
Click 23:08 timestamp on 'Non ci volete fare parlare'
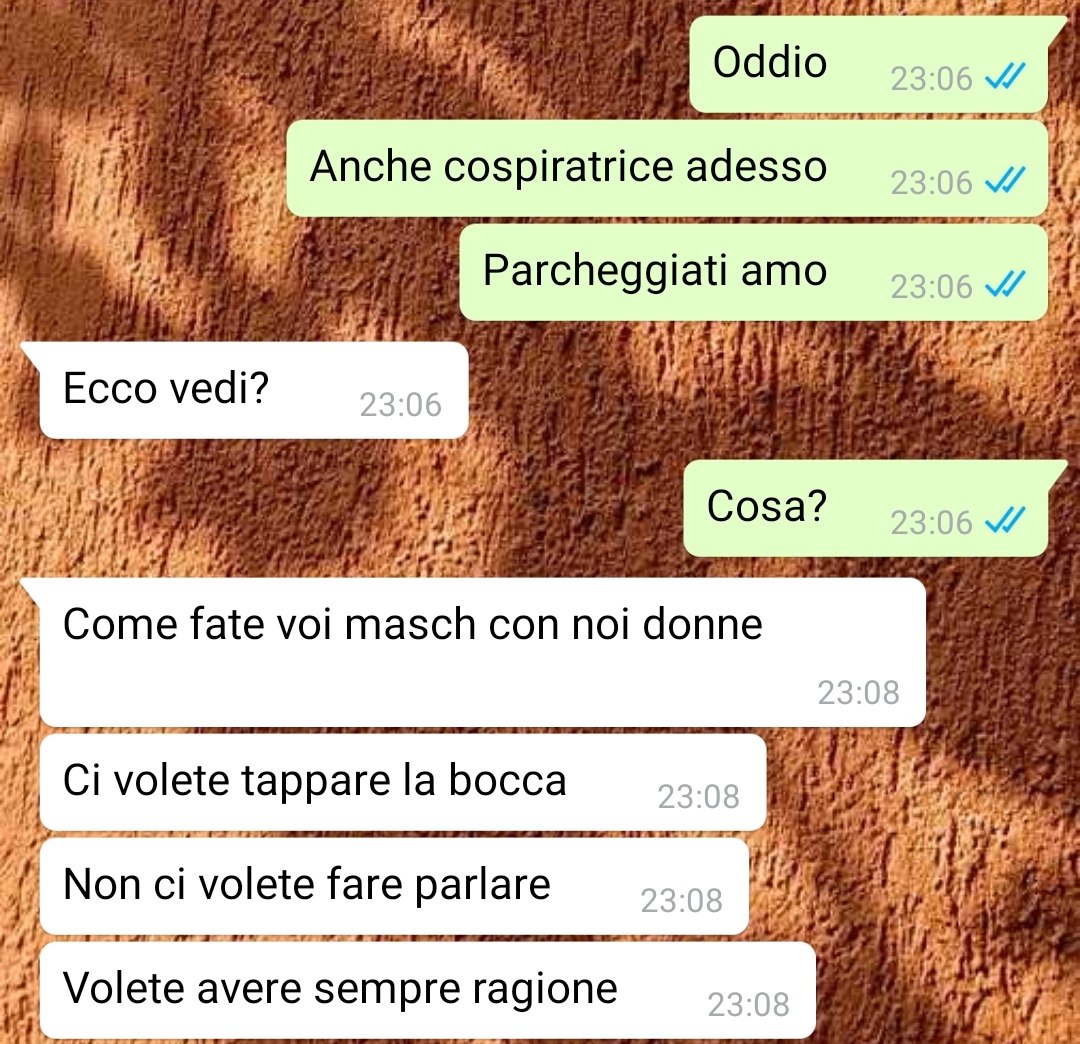coord(681,901)
